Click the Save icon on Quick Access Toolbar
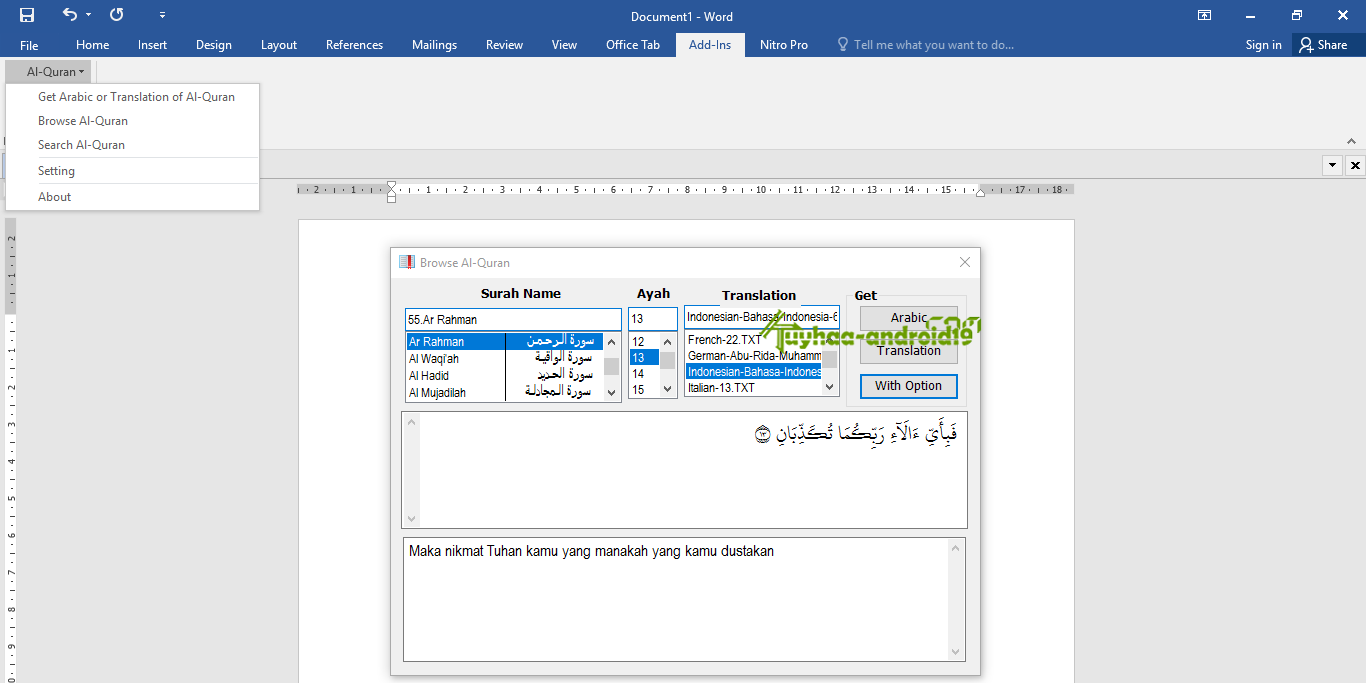 [26, 15]
